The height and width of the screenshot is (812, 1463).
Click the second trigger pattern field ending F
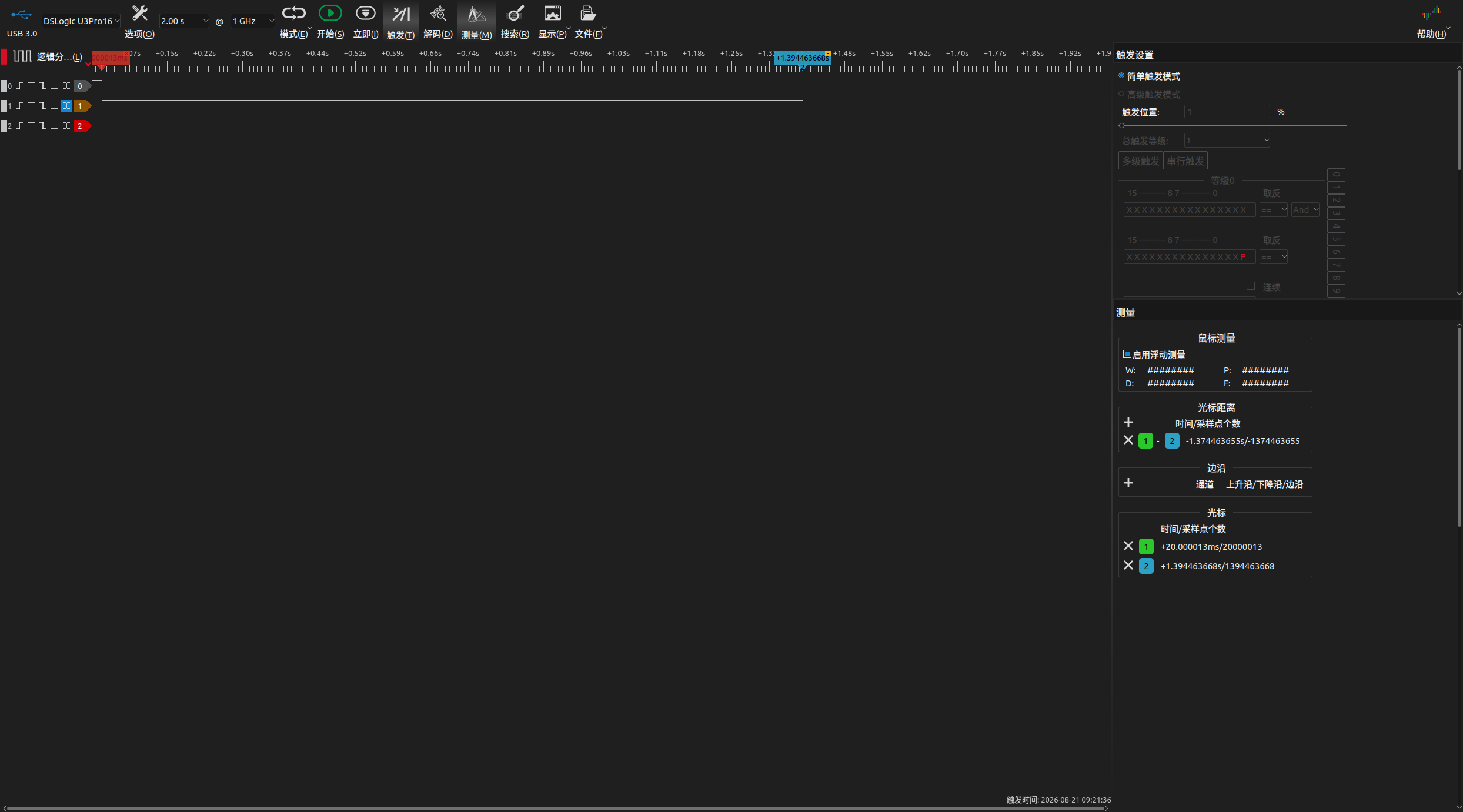click(1189, 257)
